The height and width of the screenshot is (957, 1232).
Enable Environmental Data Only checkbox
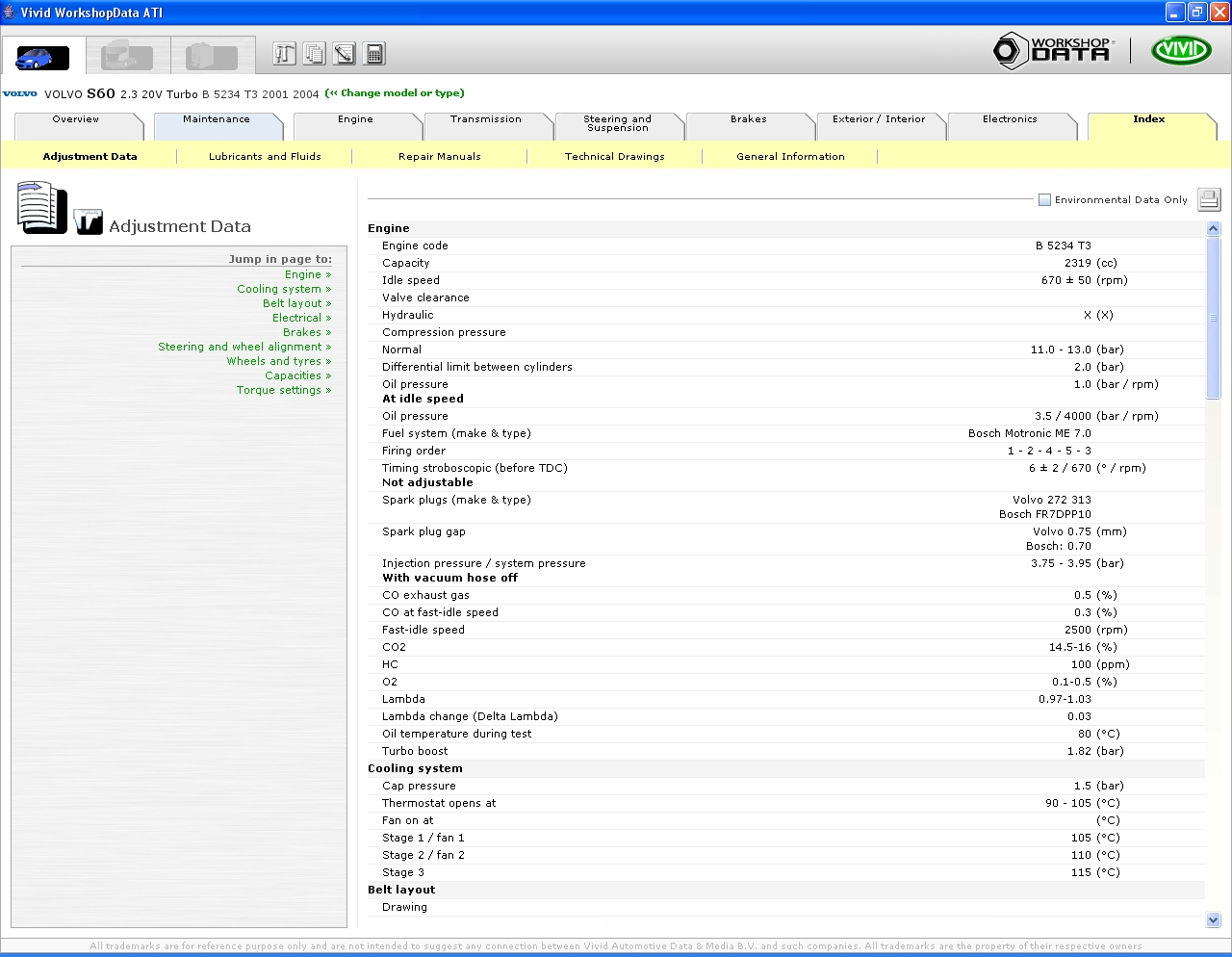click(1044, 200)
